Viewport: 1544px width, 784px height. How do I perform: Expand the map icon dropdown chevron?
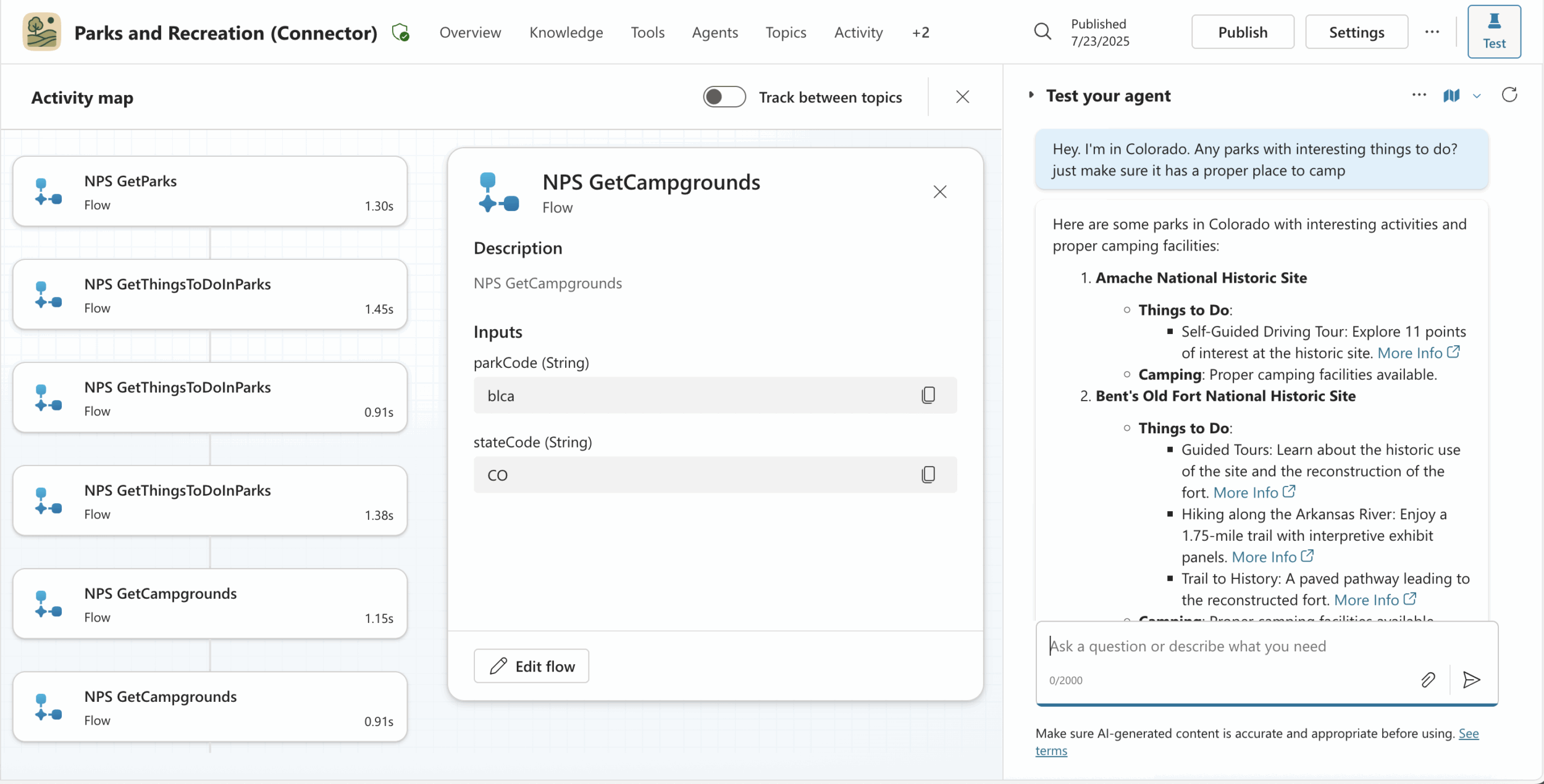[1477, 96]
